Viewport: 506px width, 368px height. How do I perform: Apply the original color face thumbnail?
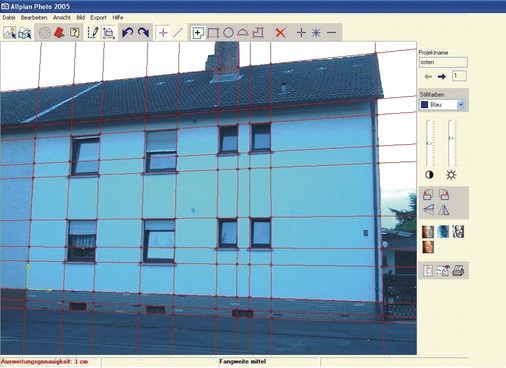click(x=428, y=247)
